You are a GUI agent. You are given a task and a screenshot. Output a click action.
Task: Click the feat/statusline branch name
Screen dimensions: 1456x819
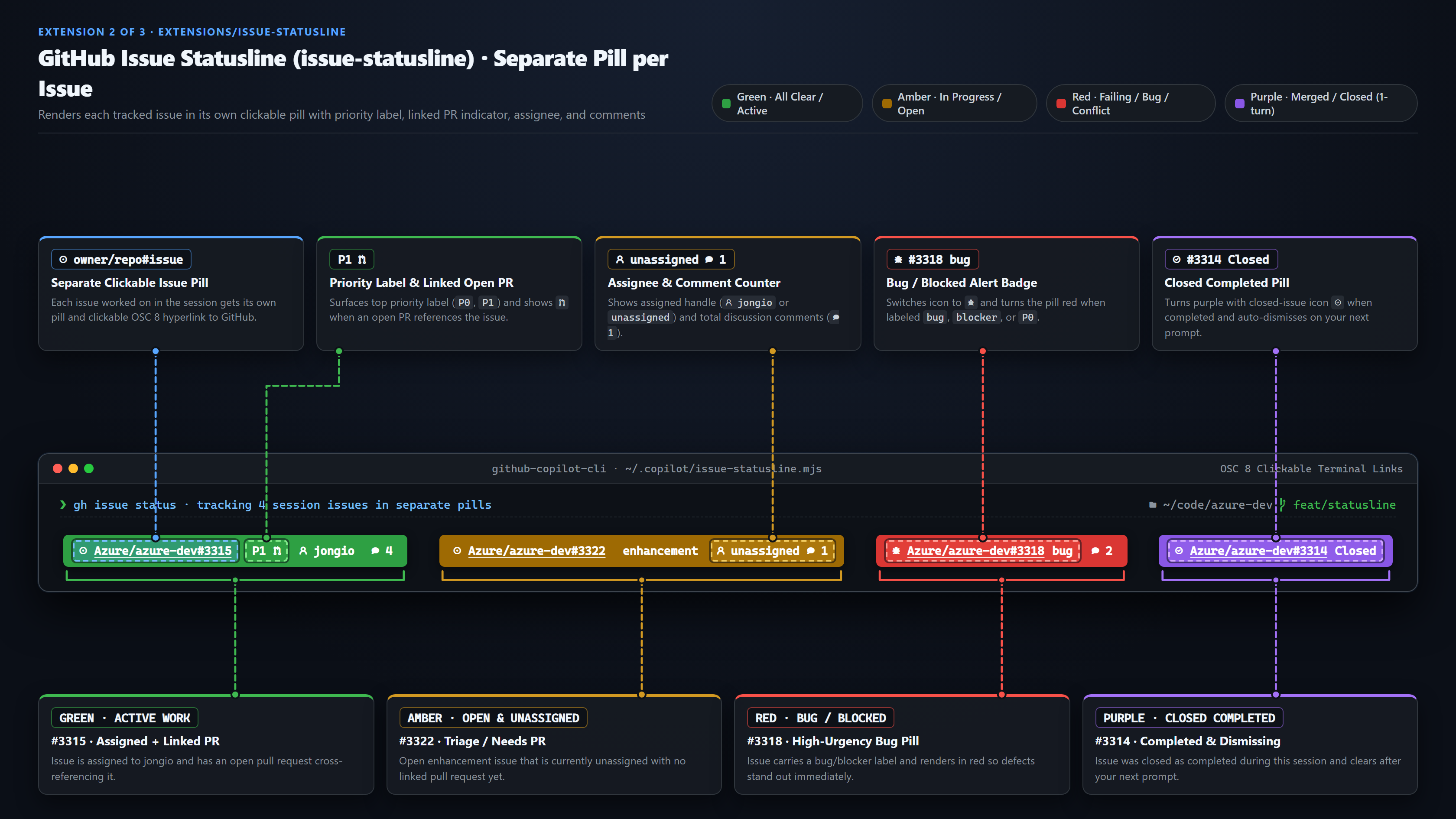coord(1344,505)
